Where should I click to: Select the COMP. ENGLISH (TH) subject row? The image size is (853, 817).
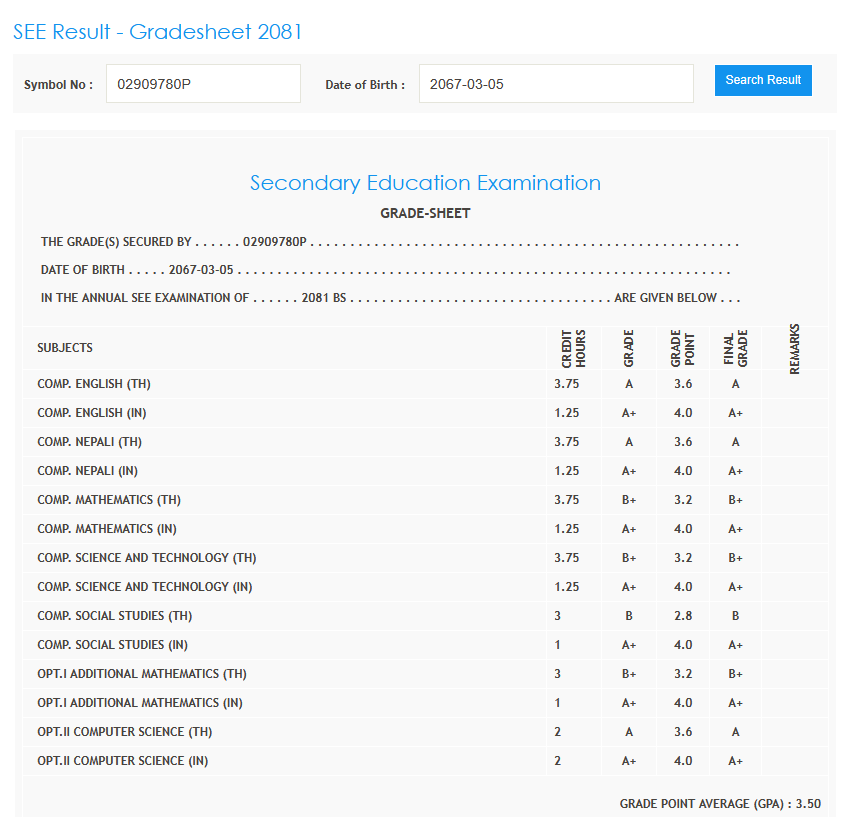(x=94, y=384)
